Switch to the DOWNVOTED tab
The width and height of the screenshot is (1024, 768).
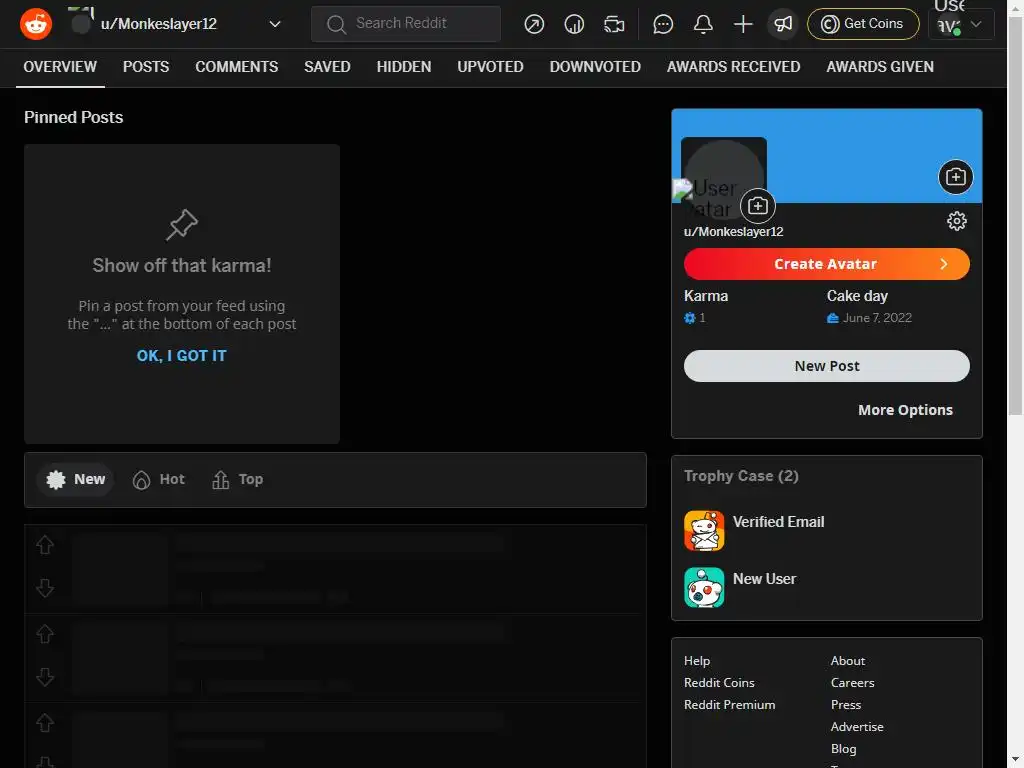click(x=595, y=67)
